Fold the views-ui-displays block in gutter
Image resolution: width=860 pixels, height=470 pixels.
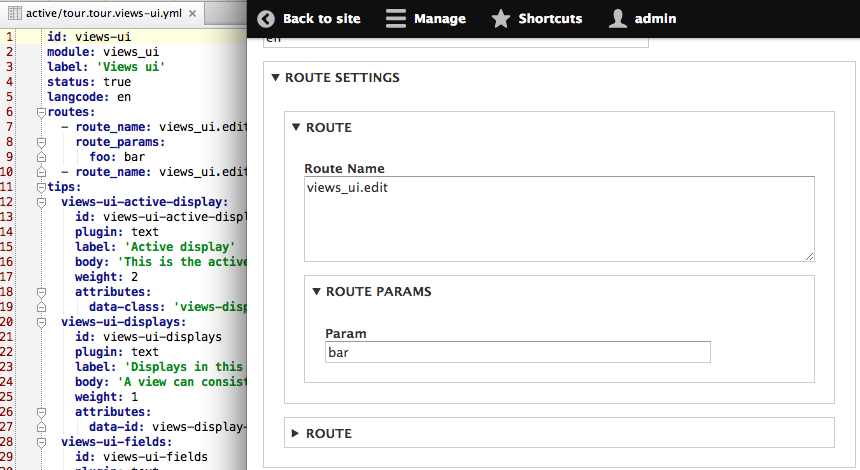(x=41, y=322)
